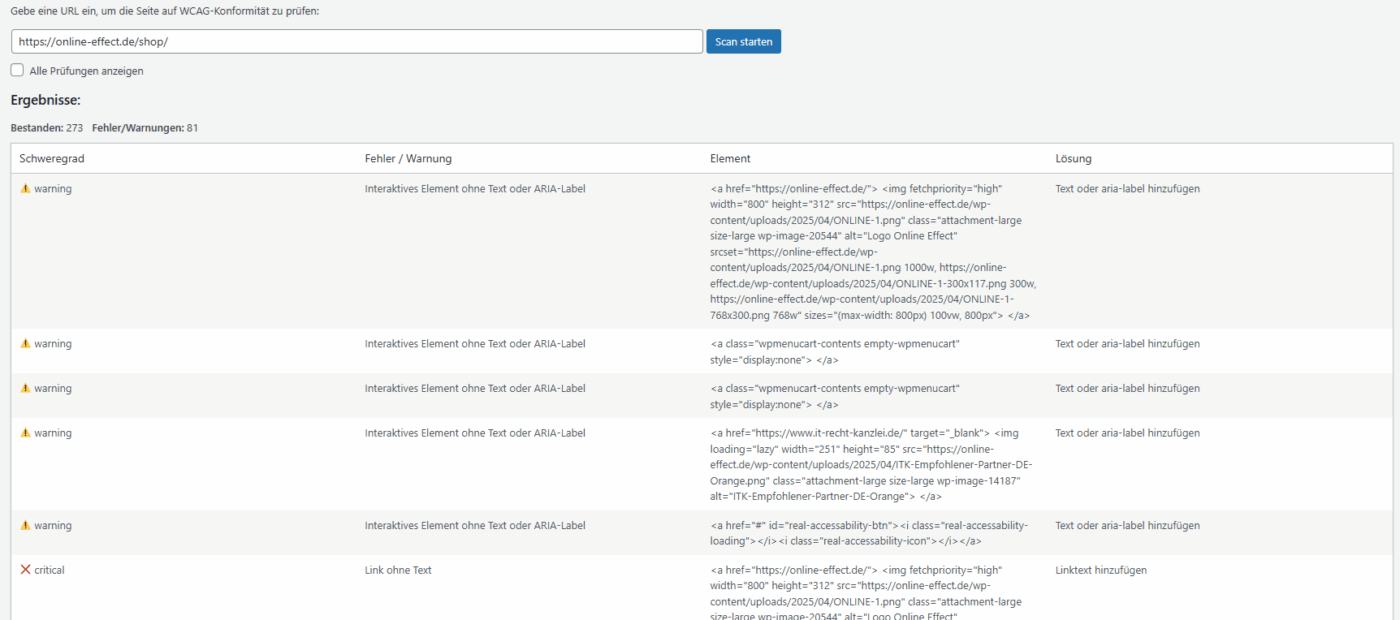
Task: Select the Fehler / Warnung column header
Action: pos(408,158)
